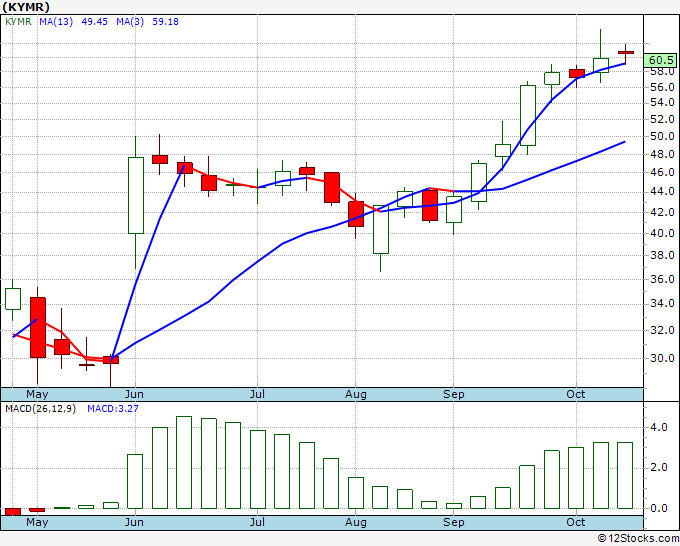Click the MA(13) indicator label

click(x=56, y=22)
